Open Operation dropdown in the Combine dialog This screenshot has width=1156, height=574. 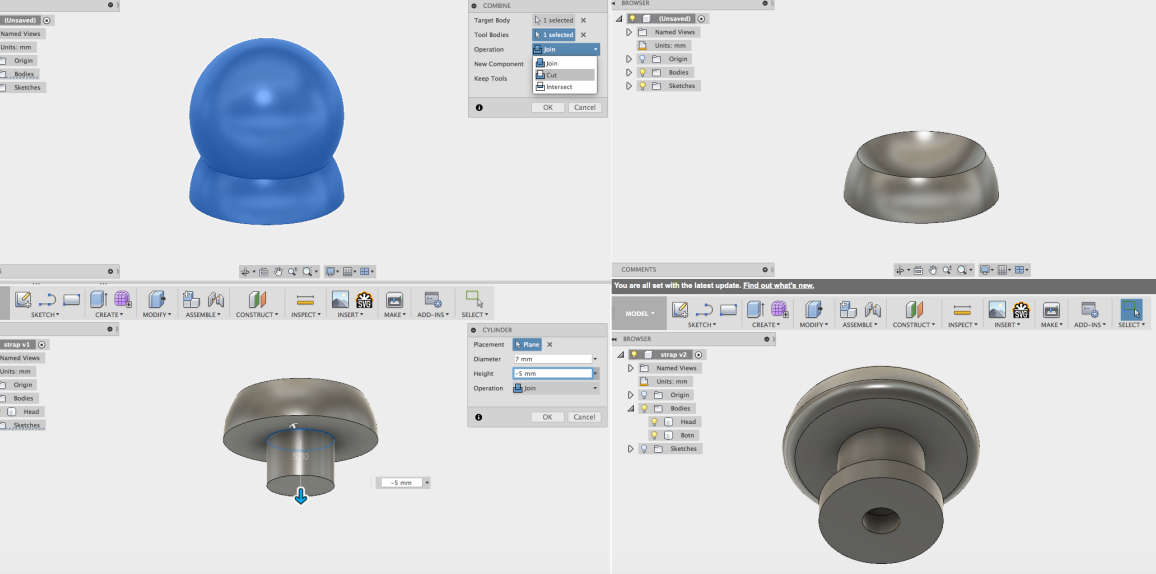(565, 49)
